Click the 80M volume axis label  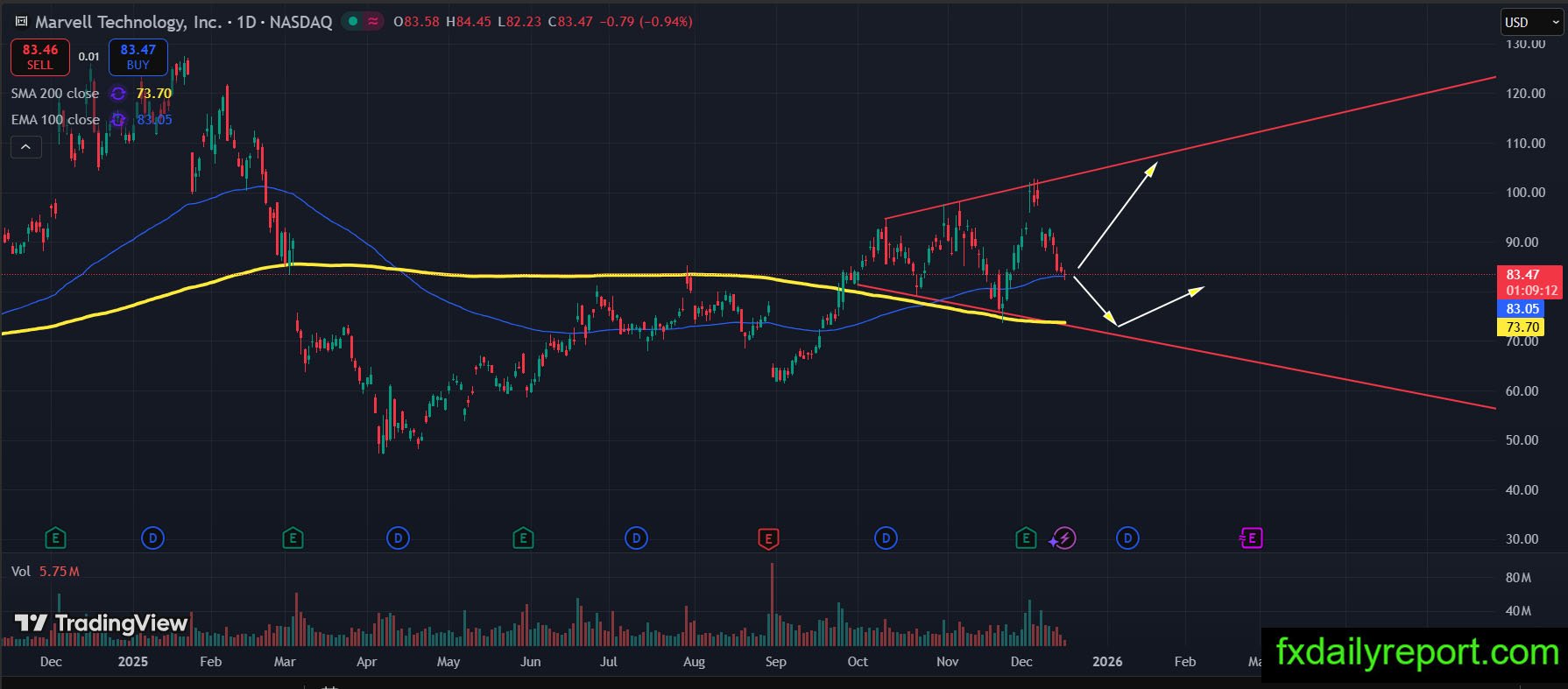pyautogui.click(x=1518, y=578)
